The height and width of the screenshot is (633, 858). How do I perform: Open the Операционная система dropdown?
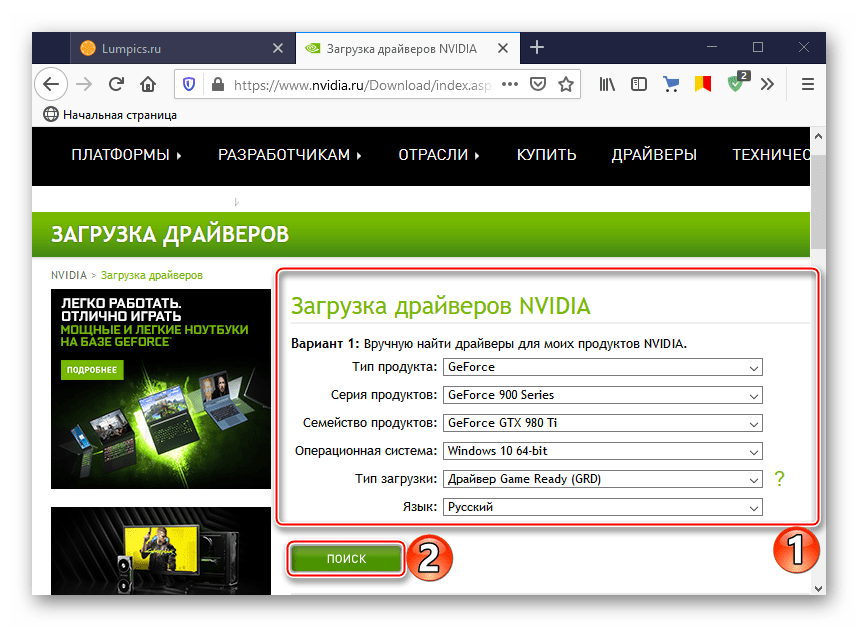pyautogui.click(x=602, y=451)
